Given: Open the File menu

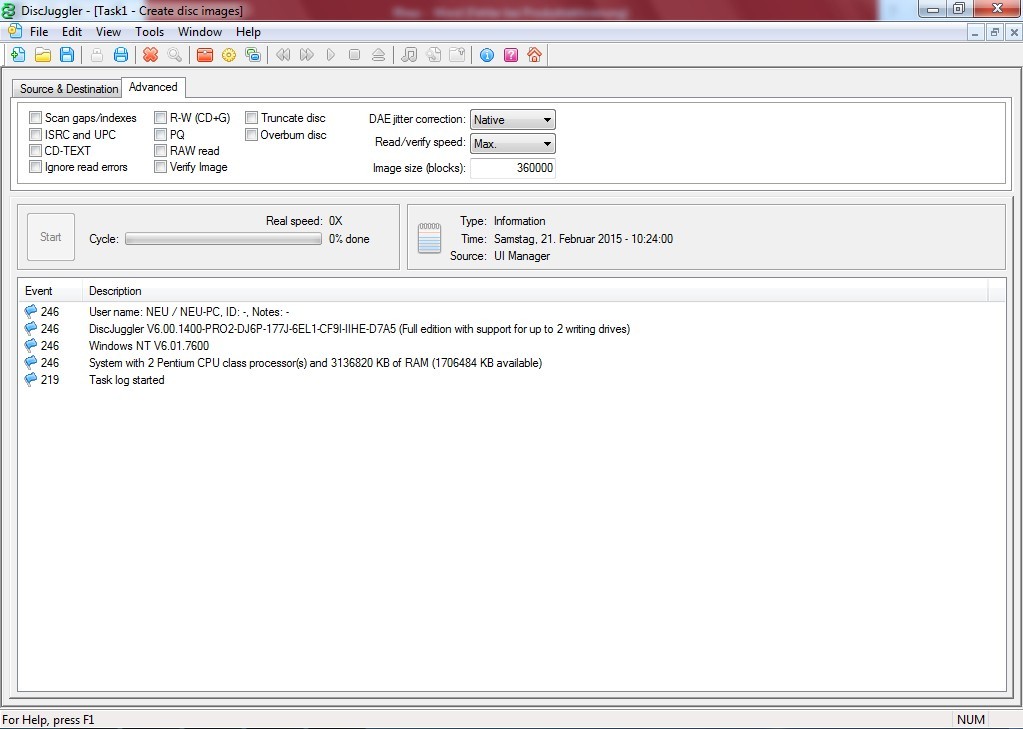Looking at the screenshot, I should [x=38, y=31].
